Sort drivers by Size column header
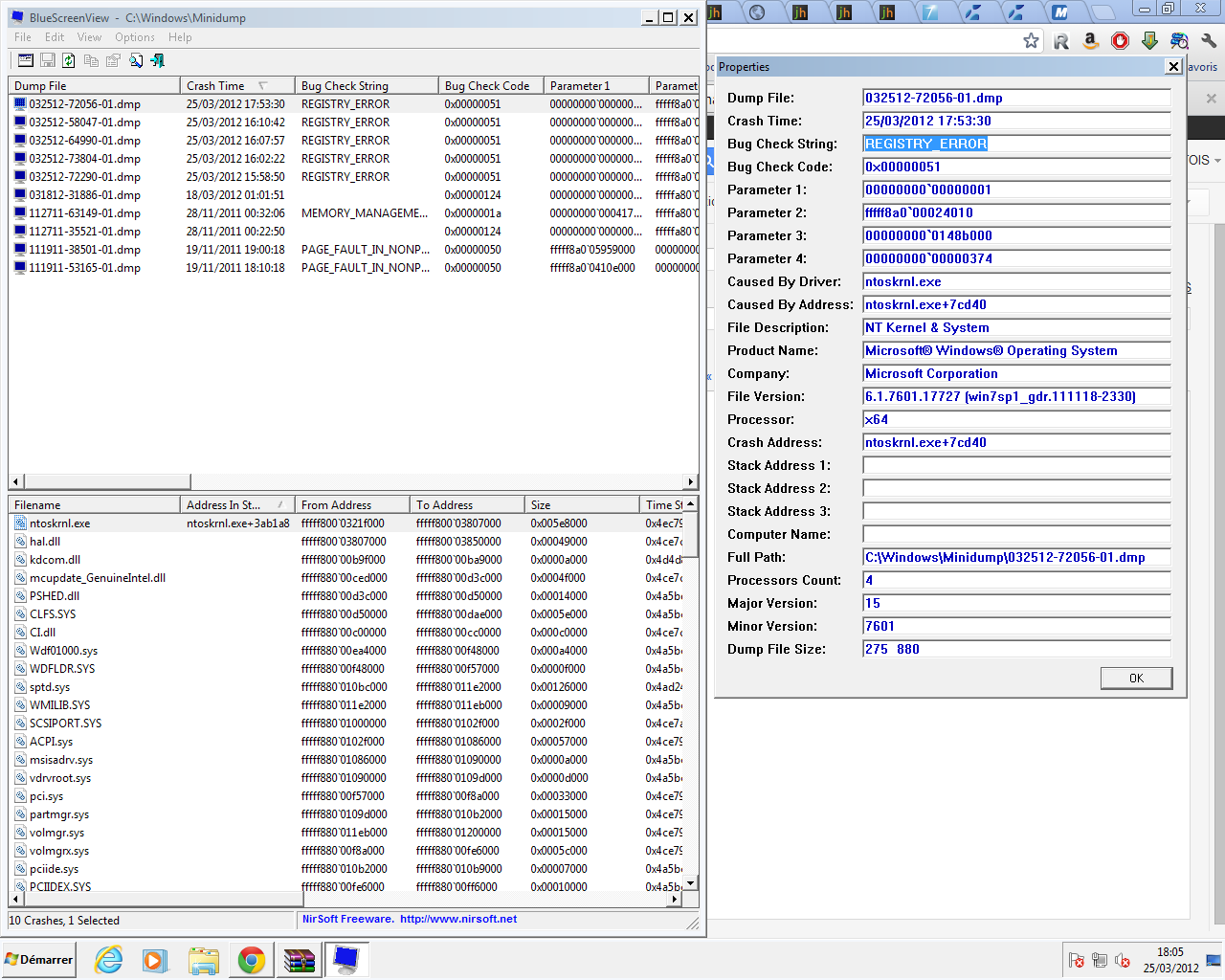 (582, 504)
